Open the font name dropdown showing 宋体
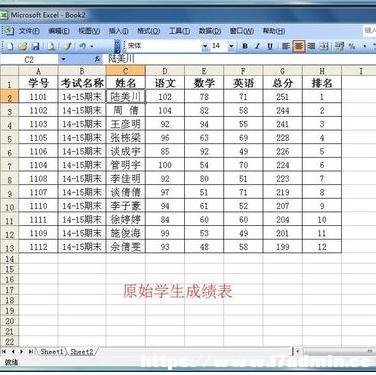Screen dimensions: 376x375 [205, 46]
